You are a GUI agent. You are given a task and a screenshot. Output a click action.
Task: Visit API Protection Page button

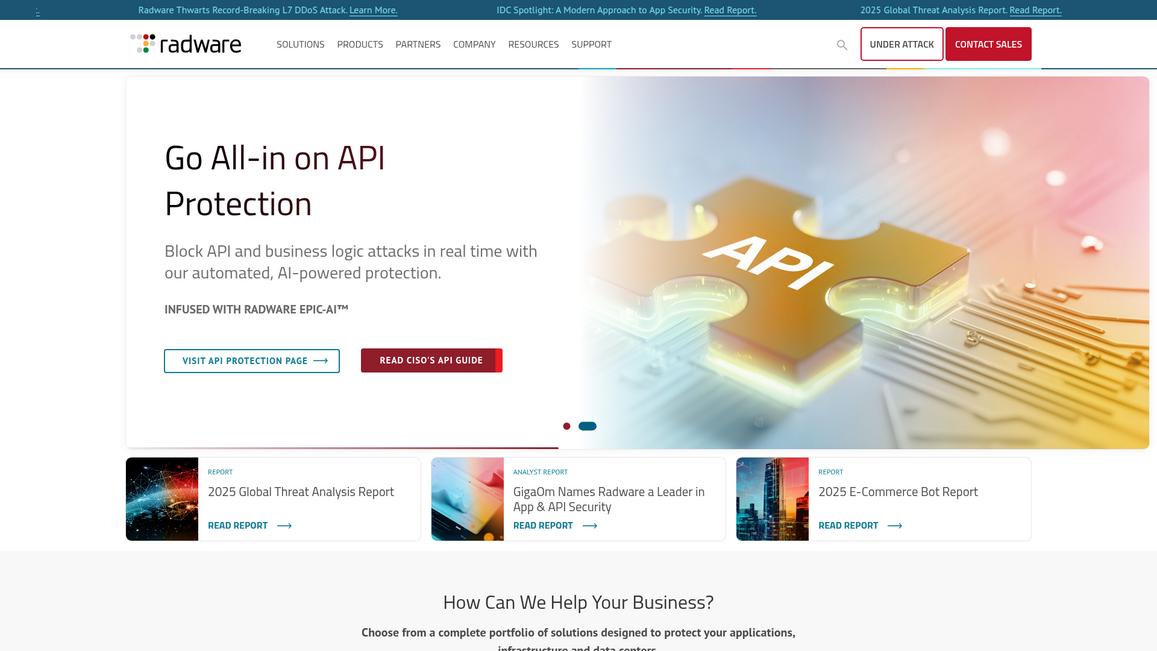(252, 361)
